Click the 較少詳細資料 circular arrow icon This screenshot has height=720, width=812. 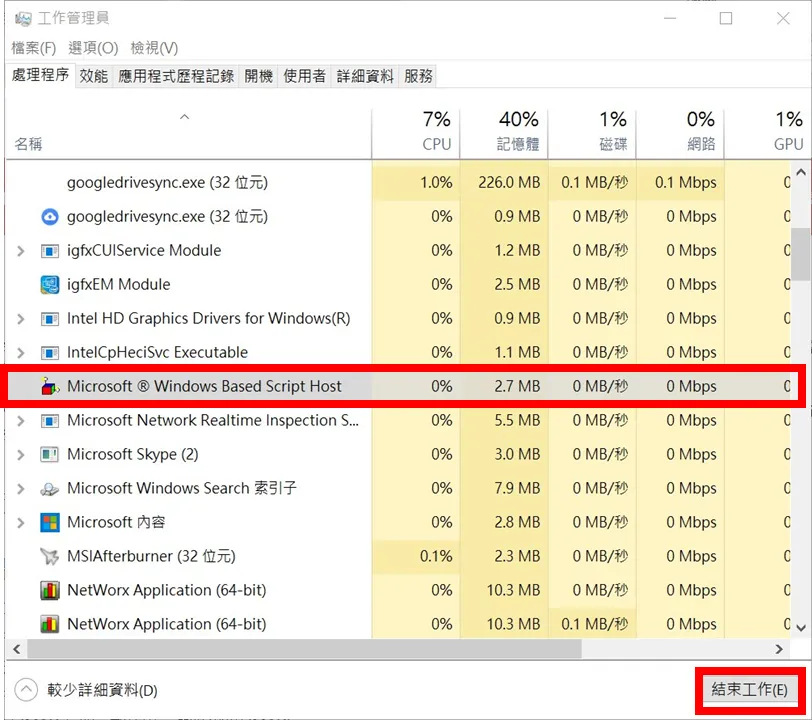tap(26, 689)
